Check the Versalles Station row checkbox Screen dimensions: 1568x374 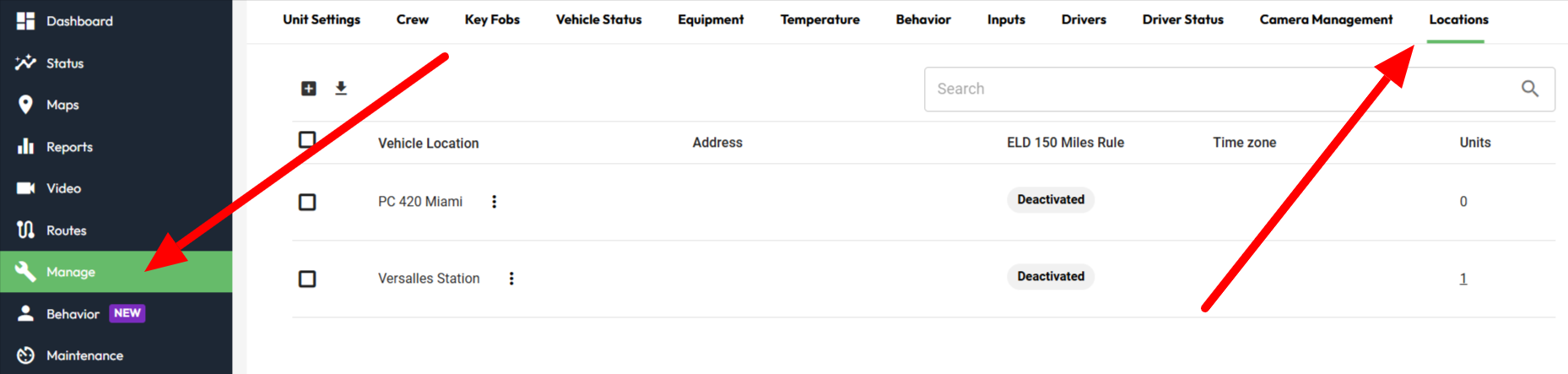point(307,279)
